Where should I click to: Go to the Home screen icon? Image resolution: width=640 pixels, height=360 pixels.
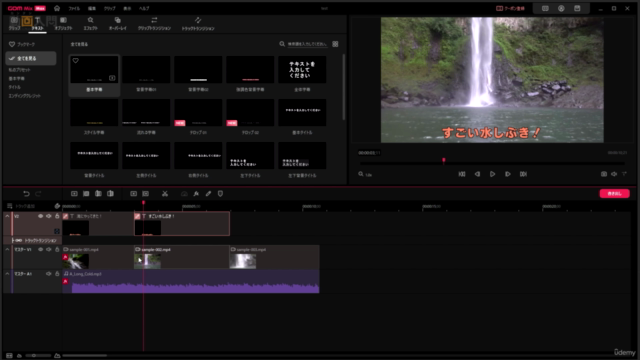point(57,8)
